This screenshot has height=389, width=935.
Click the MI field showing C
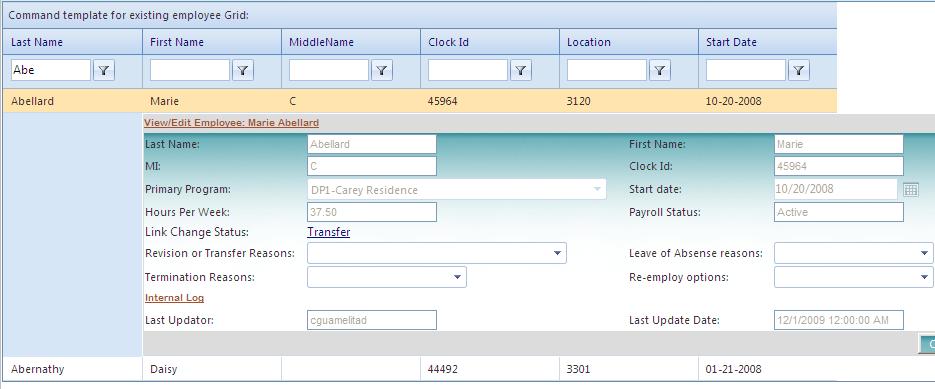pos(372,166)
